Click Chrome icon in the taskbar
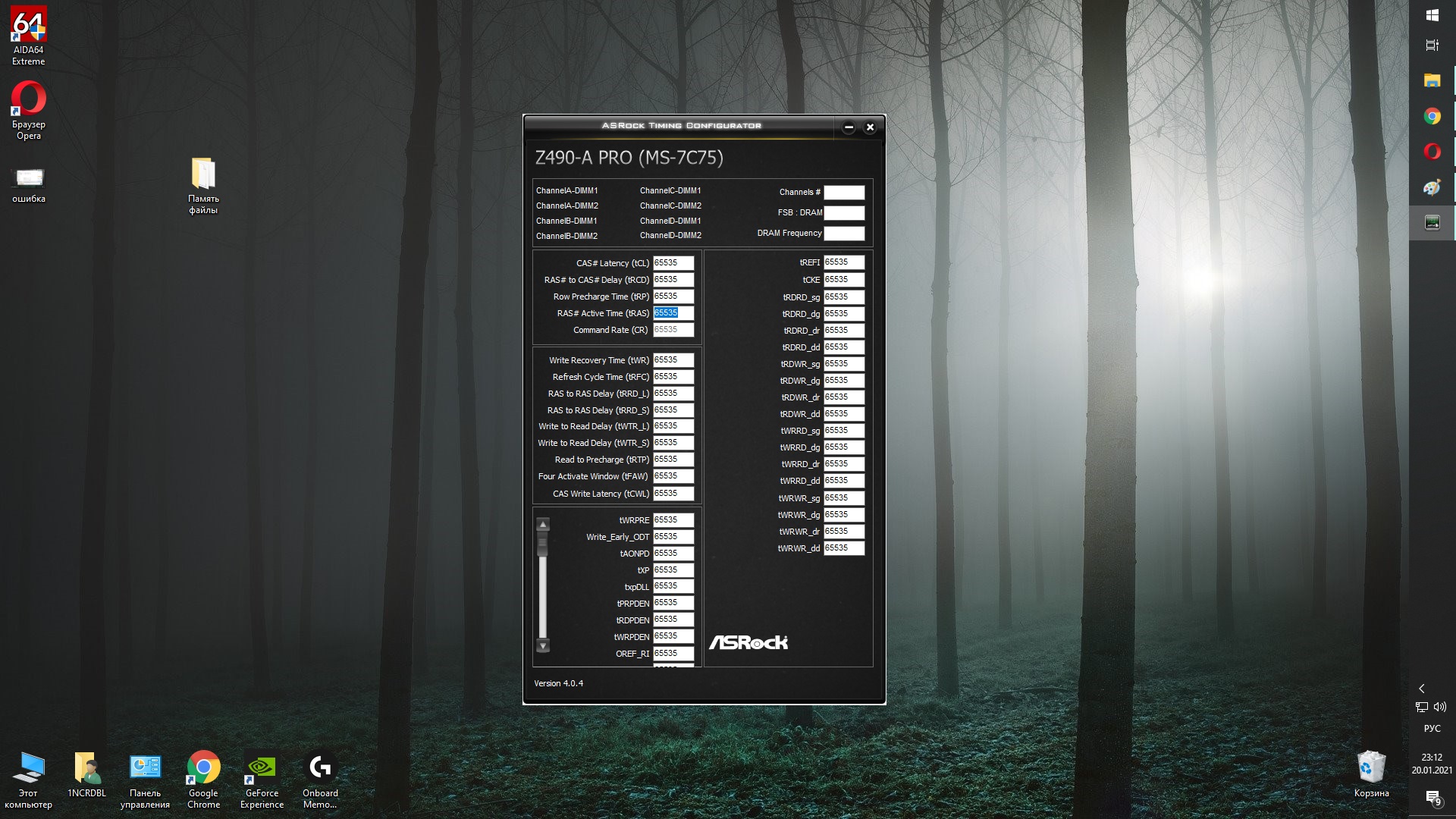 pyautogui.click(x=1432, y=116)
